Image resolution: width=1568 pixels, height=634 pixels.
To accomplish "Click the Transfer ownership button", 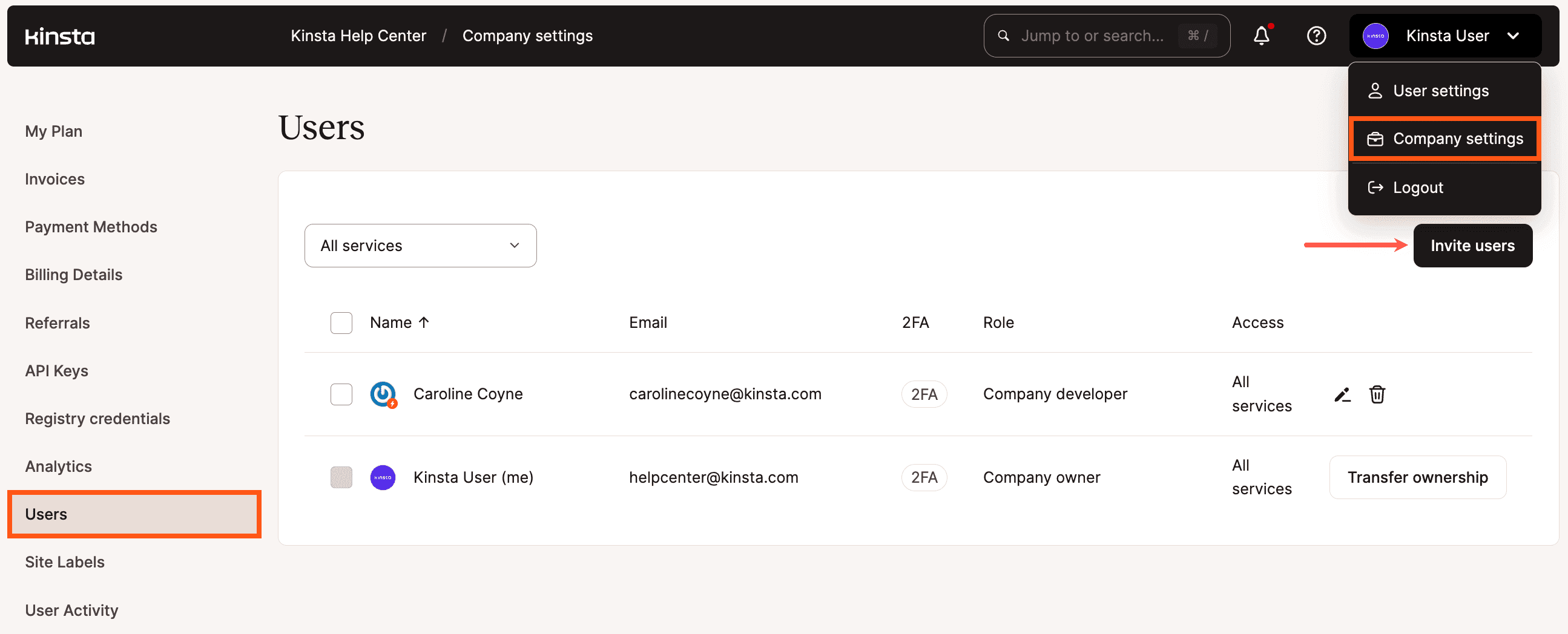I will (1417, 478).
